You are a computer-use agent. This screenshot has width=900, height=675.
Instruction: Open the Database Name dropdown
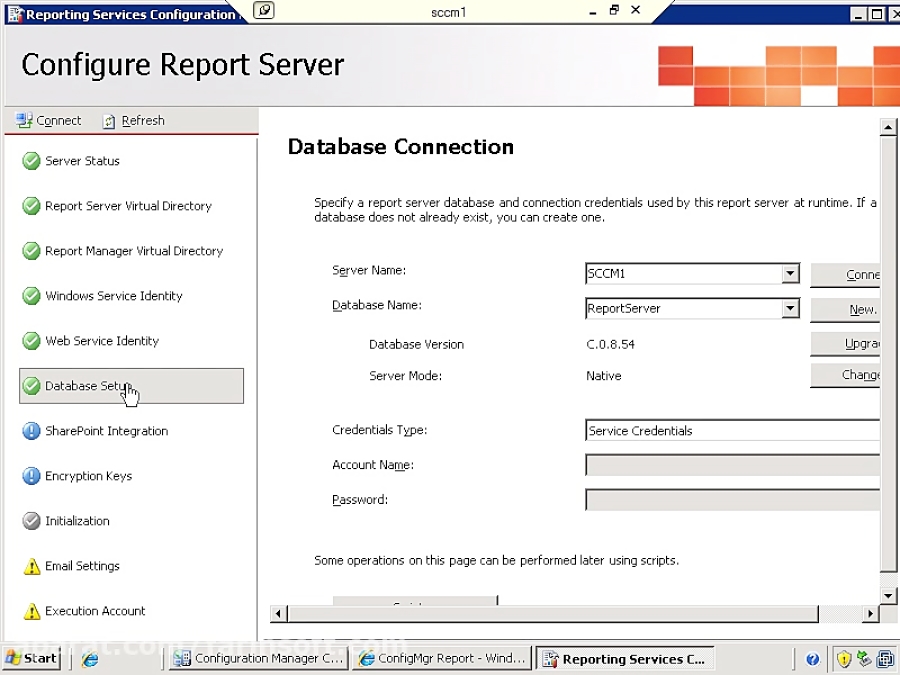[x=791, y=308]
